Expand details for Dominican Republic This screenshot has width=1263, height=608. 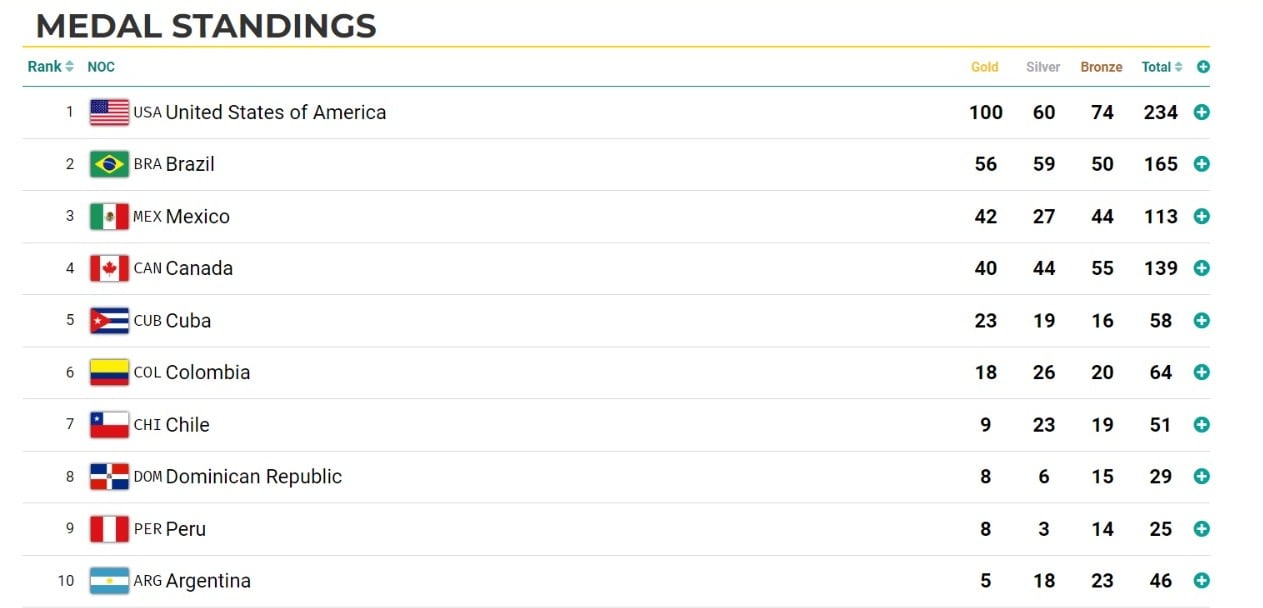pyautogui.click(x=1199, y=476)
